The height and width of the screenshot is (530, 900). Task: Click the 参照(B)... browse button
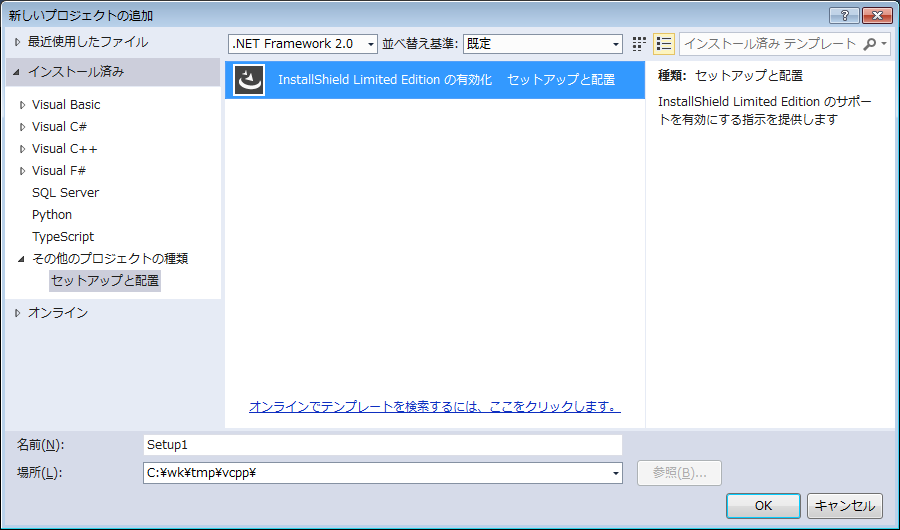[x=679, y=473]
